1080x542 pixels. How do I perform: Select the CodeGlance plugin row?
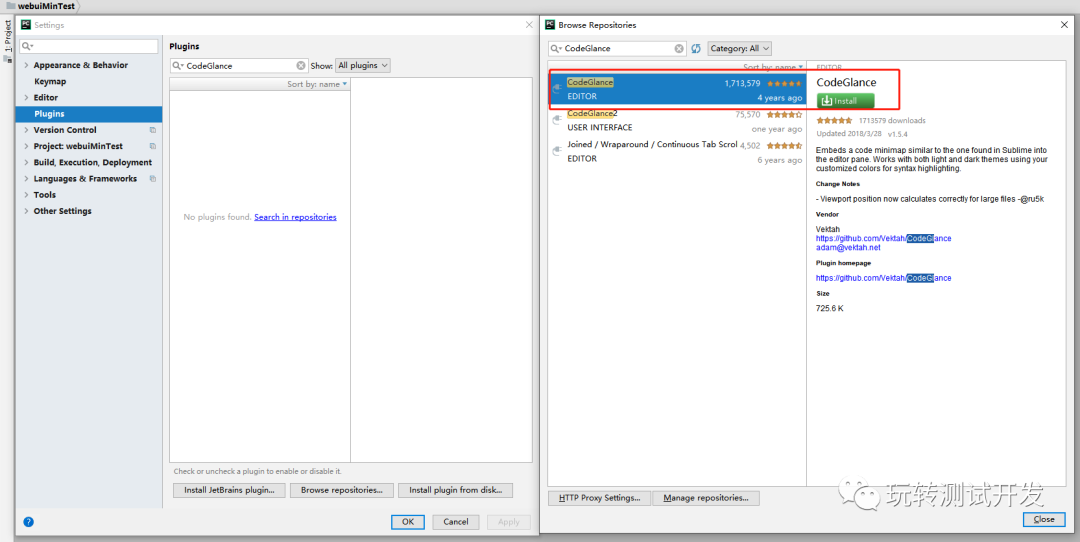coord(676,90)
